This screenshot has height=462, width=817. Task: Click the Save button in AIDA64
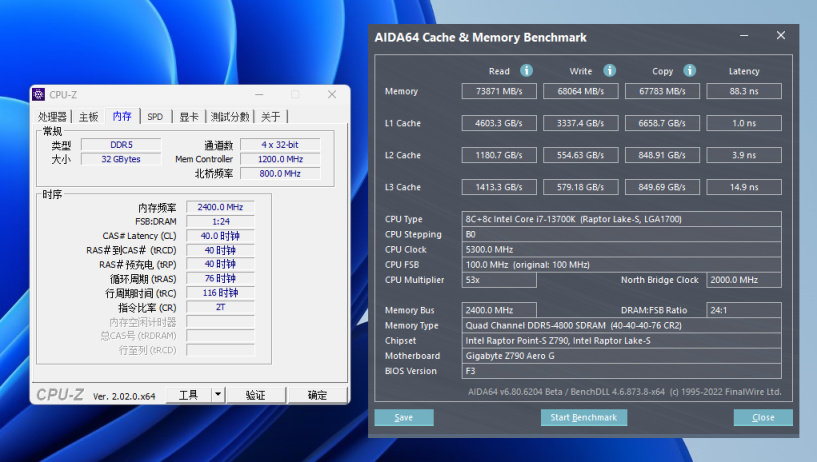(404, 417)
